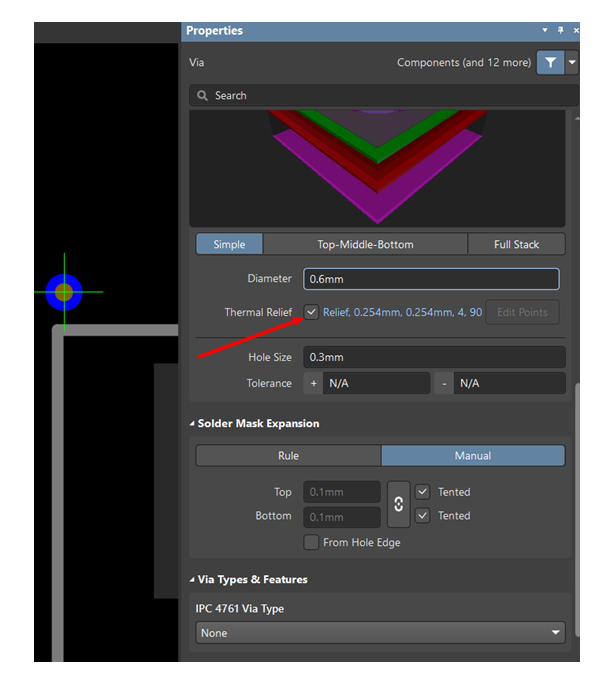Collapse the Via Types & Features section
602x674 pixels.
point(193,580)
